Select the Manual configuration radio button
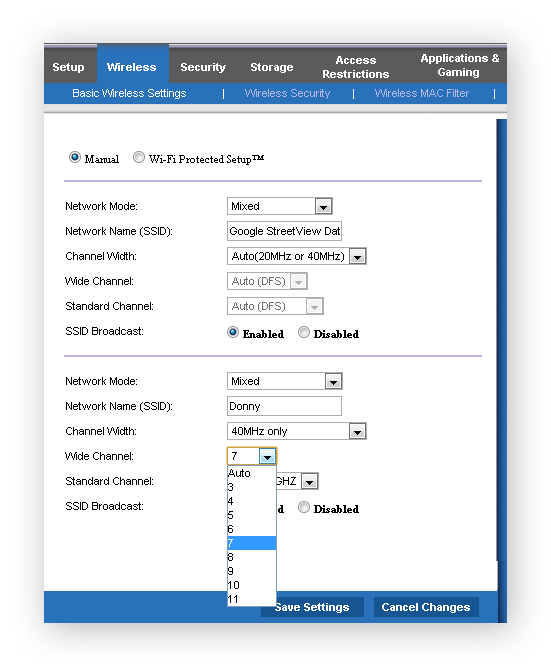 75,157
